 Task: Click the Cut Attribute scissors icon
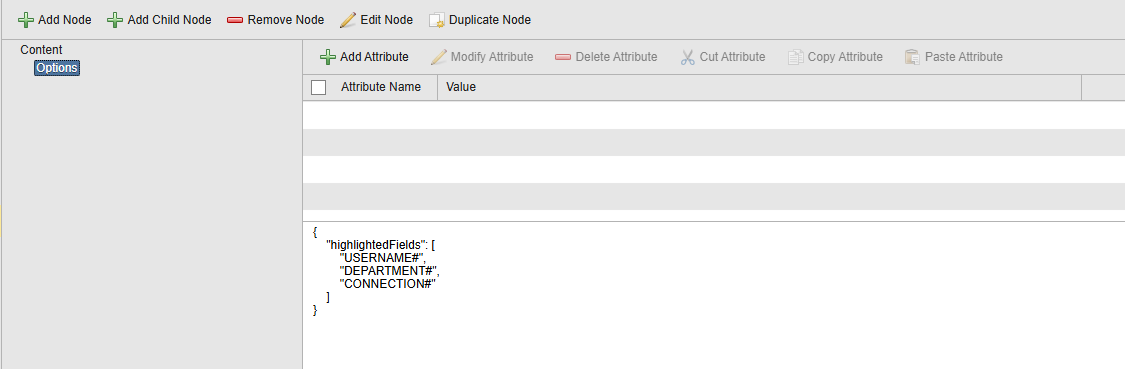tap(687, 57)
